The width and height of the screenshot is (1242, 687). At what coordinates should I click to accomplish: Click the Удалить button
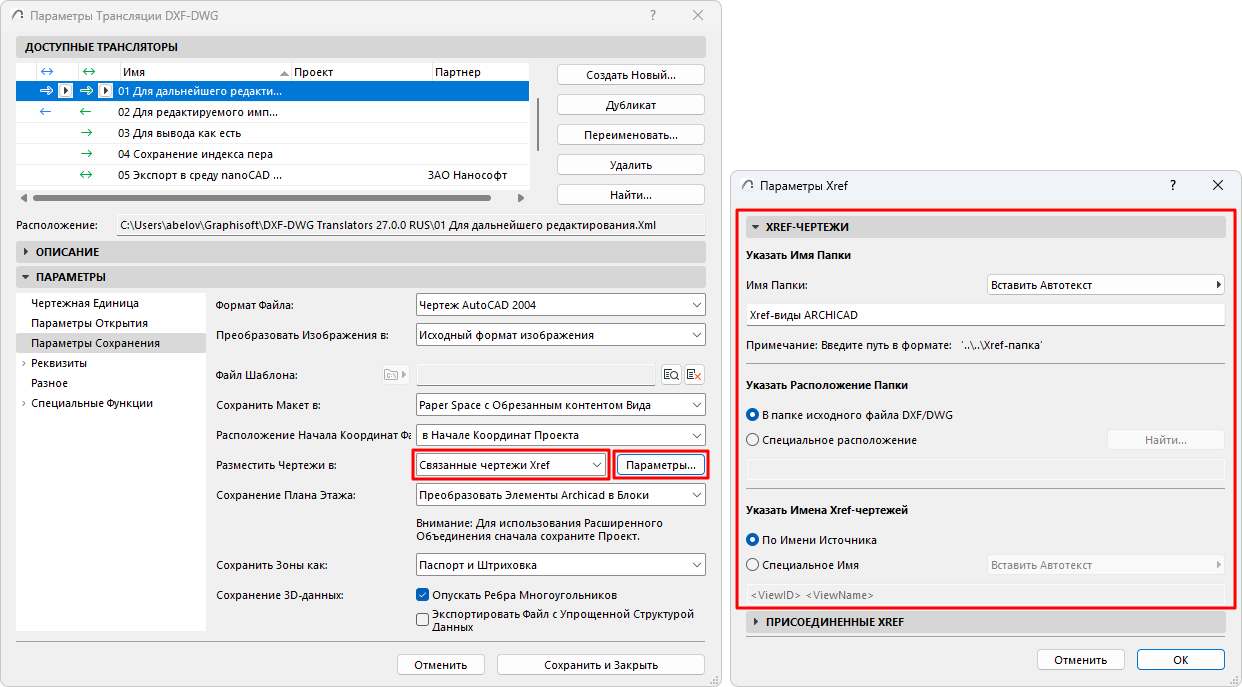click(631, 165)
